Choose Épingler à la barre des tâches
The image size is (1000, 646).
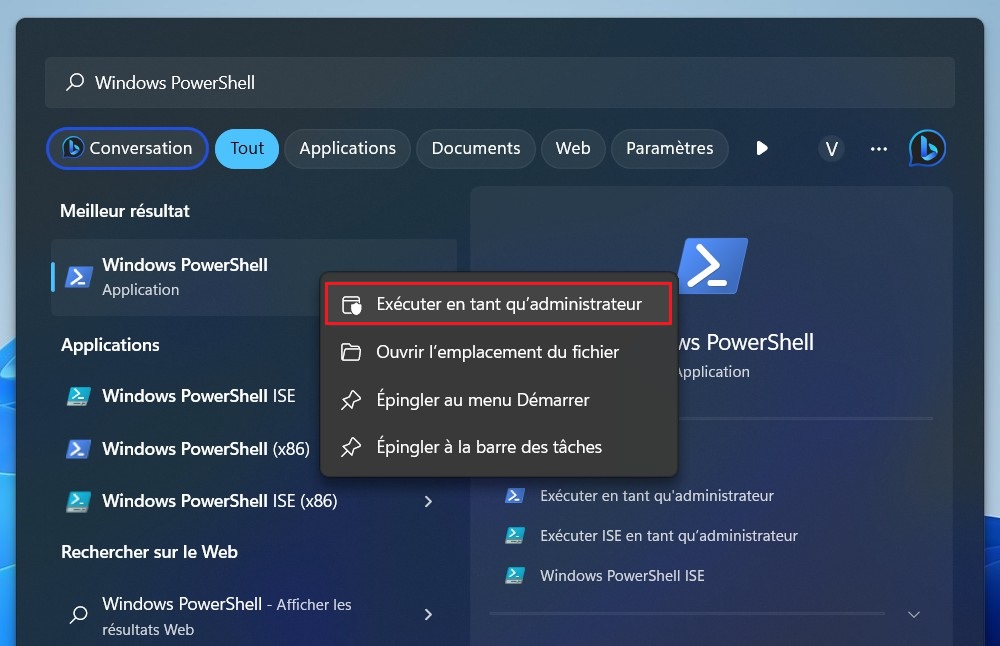point(498,447)
